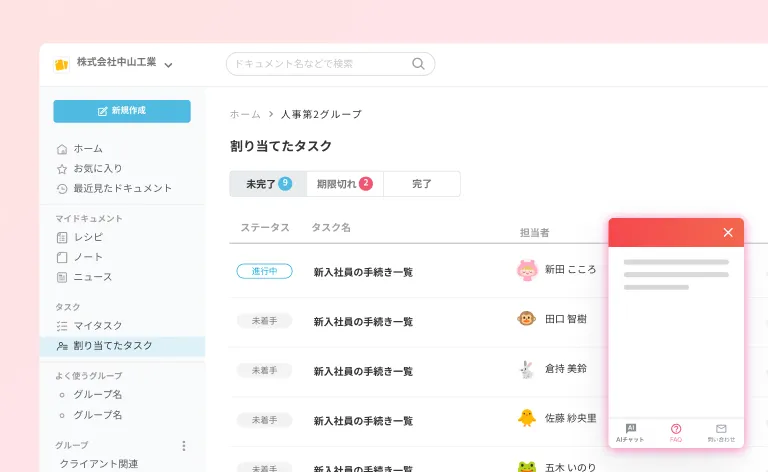Click the 株式会社中山工業 company logo icon

click(61, 64)
